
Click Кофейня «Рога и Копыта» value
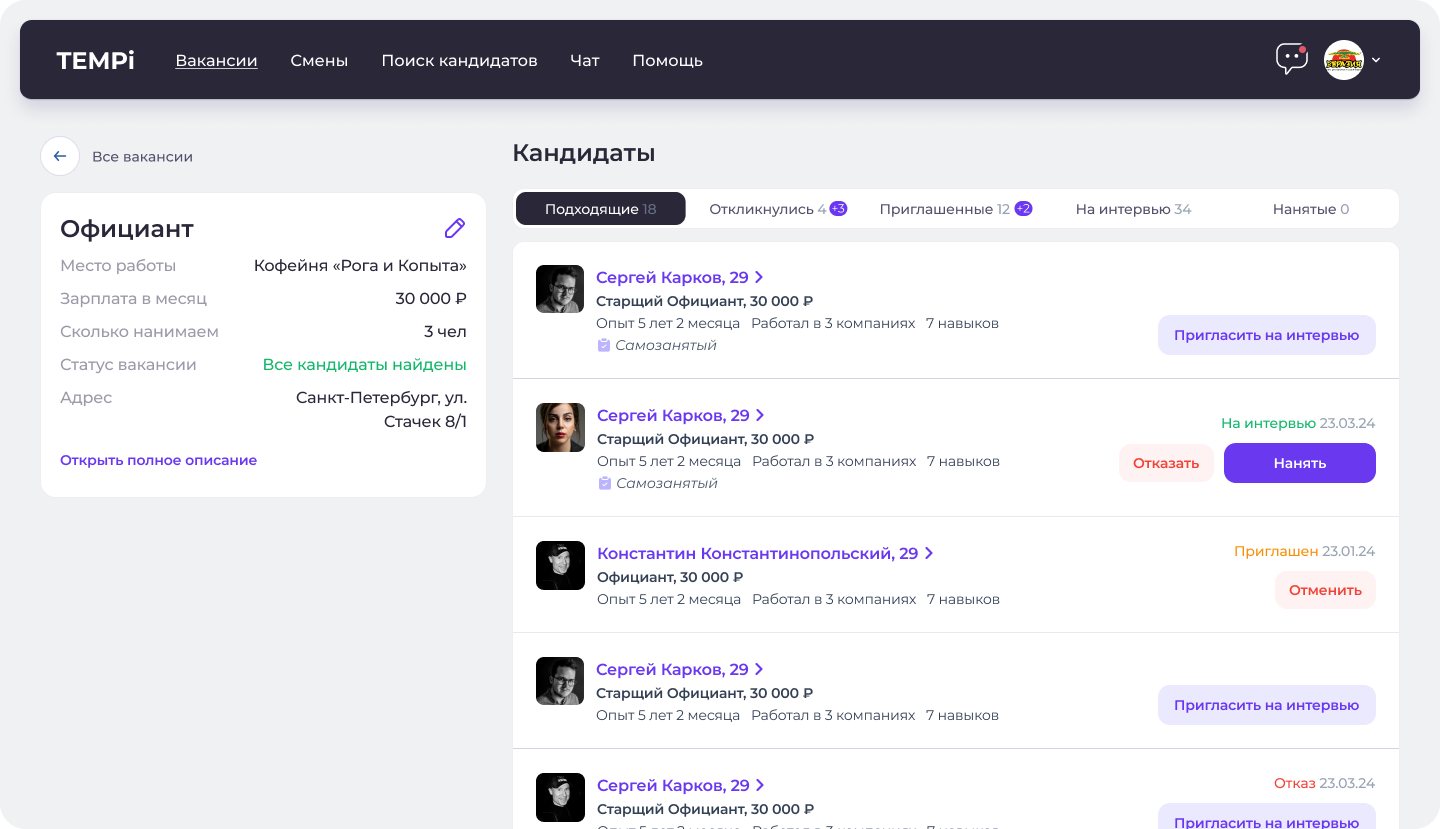pyautogui.click(x=360, y=266)
